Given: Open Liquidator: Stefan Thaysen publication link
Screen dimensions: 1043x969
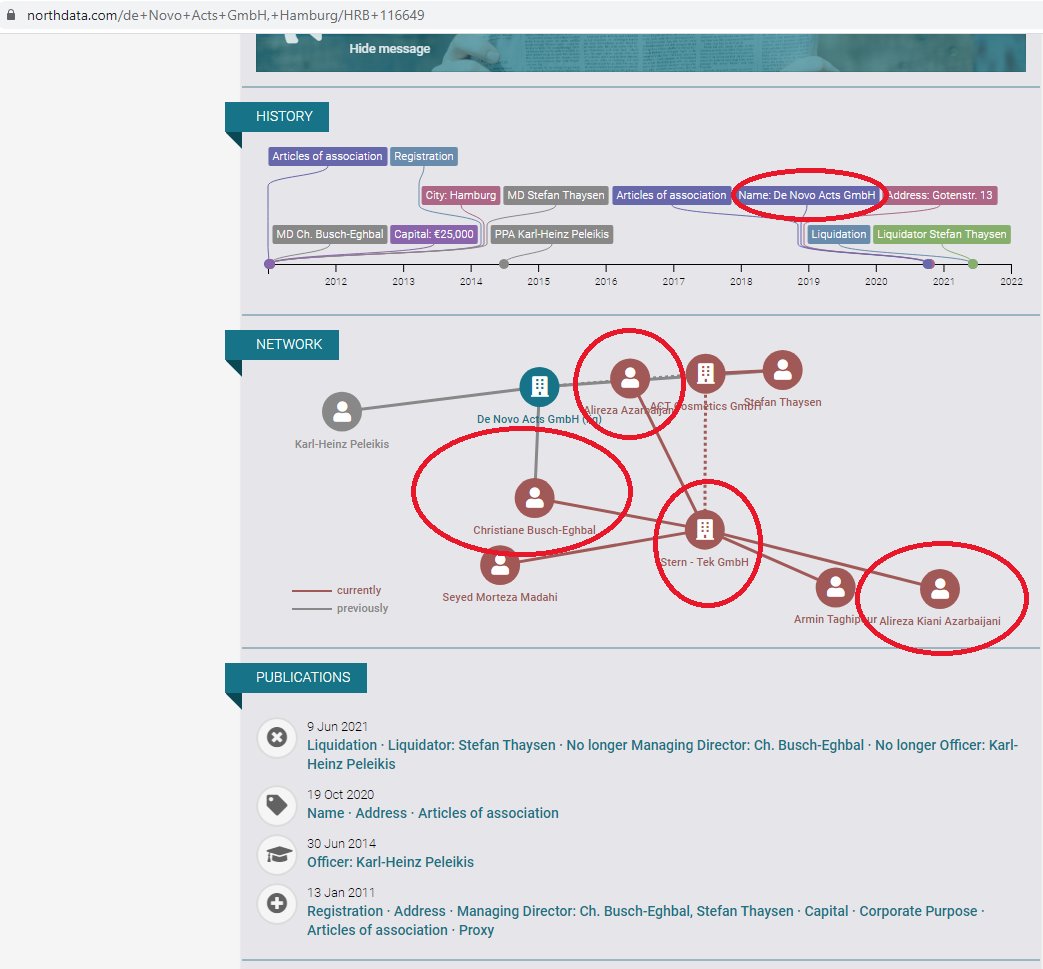Looking at the screenshot, I should point(472,746).
